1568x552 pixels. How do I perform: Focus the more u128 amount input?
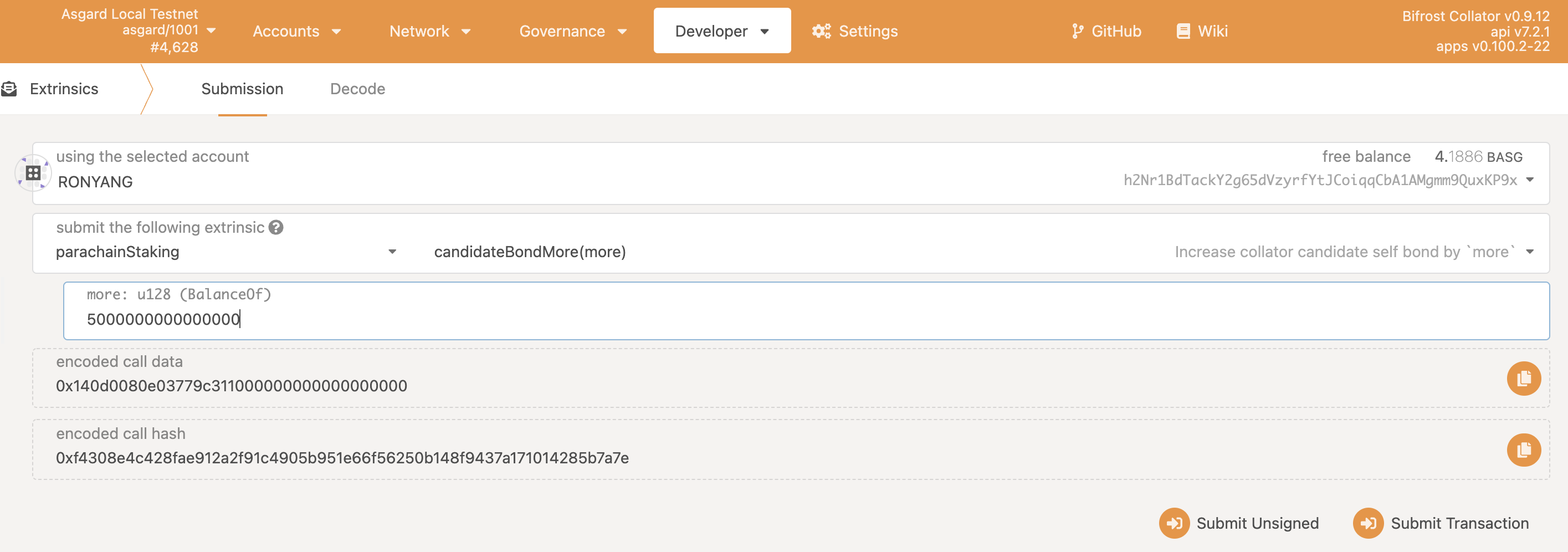point(806,310)
